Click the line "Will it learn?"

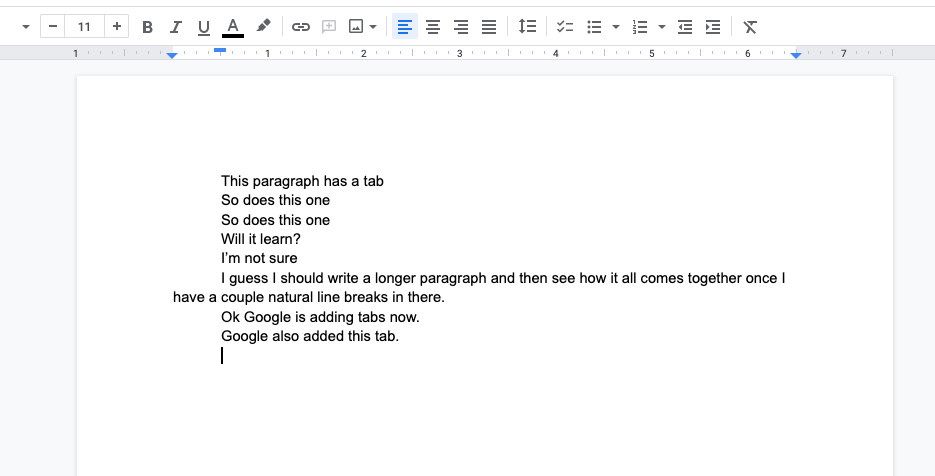pyautogui.click(x=261, y=239)
